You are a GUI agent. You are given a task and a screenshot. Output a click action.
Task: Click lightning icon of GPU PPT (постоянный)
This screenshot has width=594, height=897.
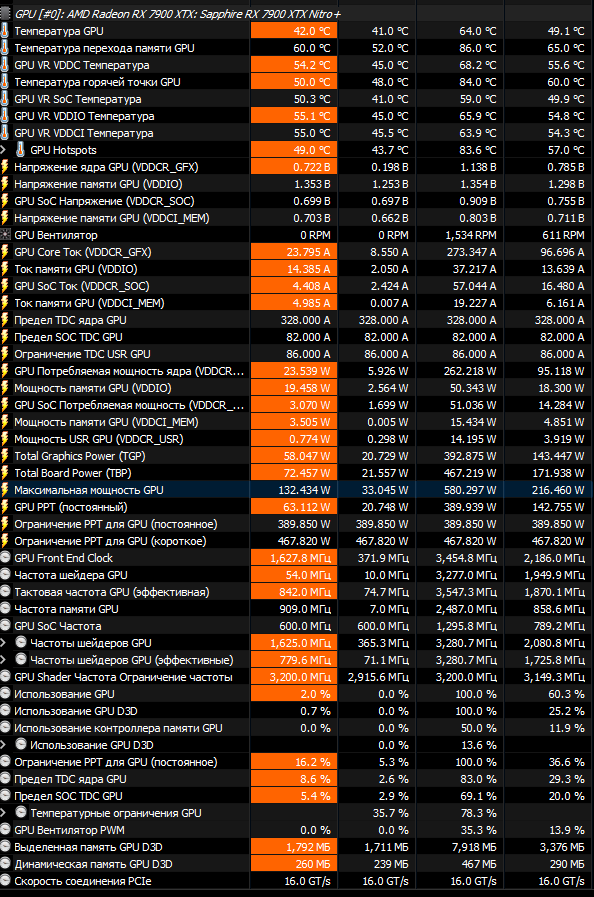[x=5, y=507]
